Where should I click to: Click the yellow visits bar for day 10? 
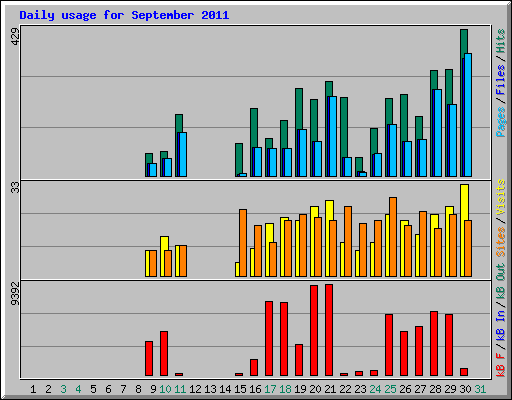tap(164, 243)
